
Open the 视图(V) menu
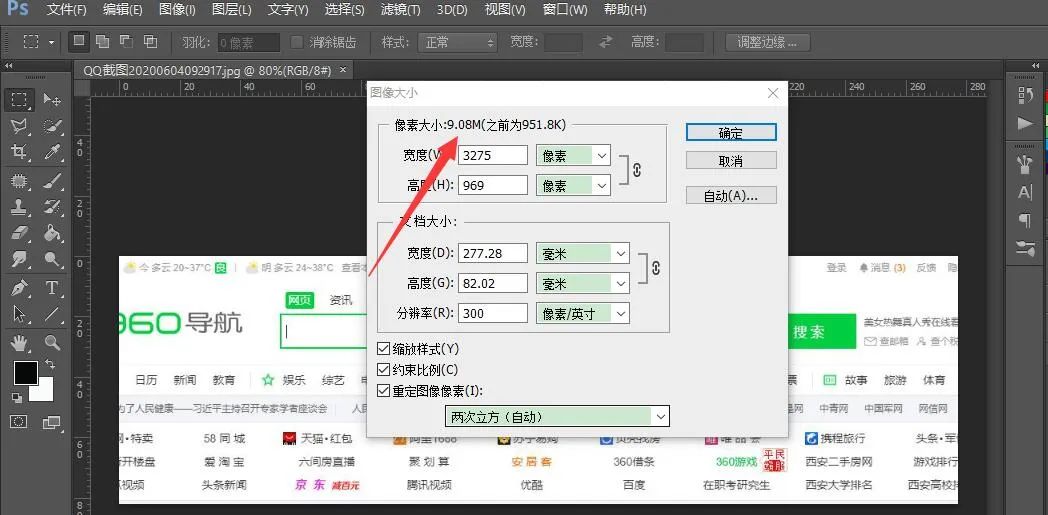pyautogui.click(x=505, y=10)
